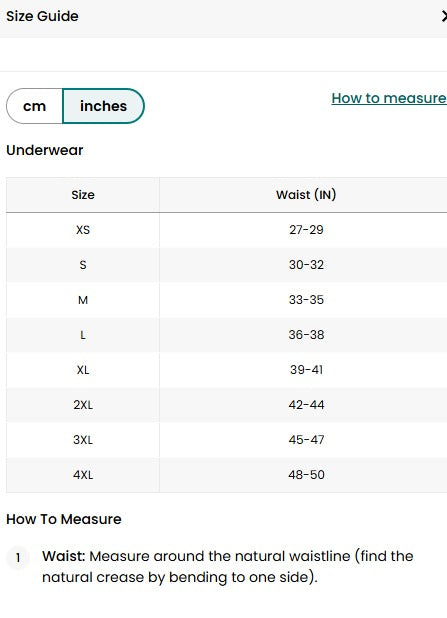447x618 pixels.
Task: Select the inches unit toggle
Action: (103, 106)
